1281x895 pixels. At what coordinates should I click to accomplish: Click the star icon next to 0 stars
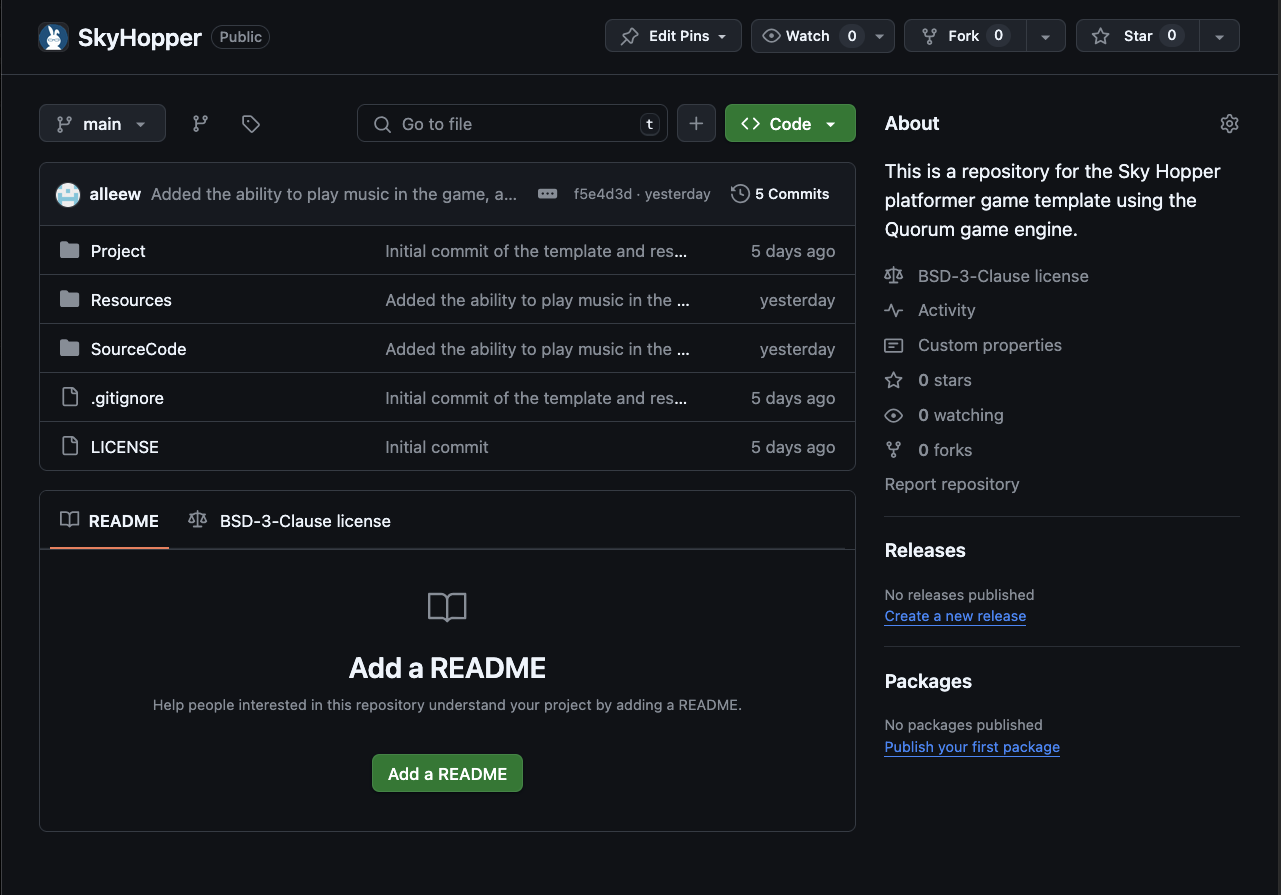894,380
